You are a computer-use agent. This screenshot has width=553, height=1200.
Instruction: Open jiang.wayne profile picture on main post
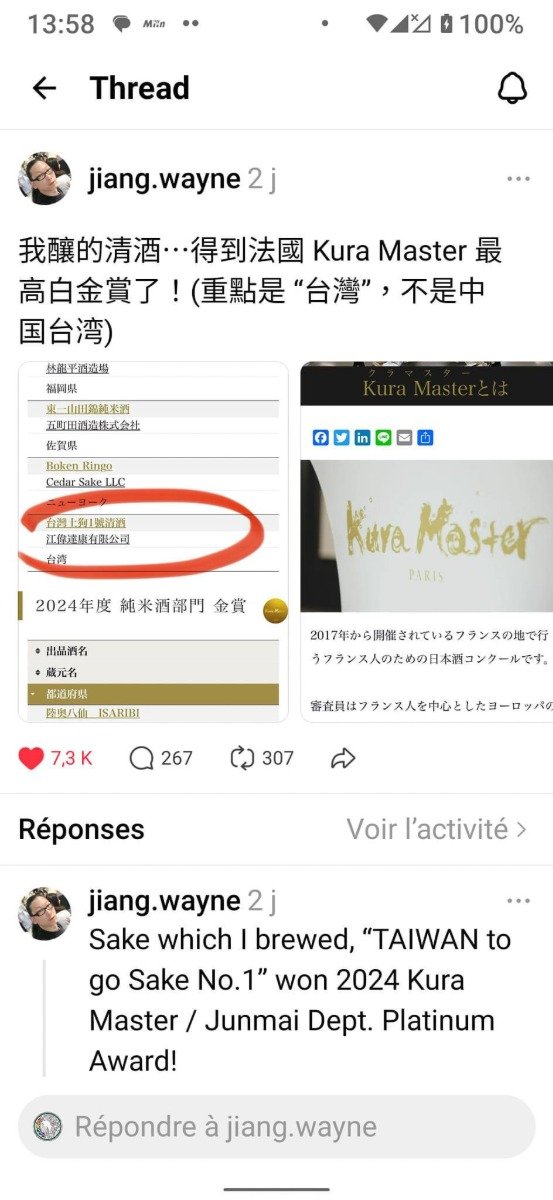(45, 179)
